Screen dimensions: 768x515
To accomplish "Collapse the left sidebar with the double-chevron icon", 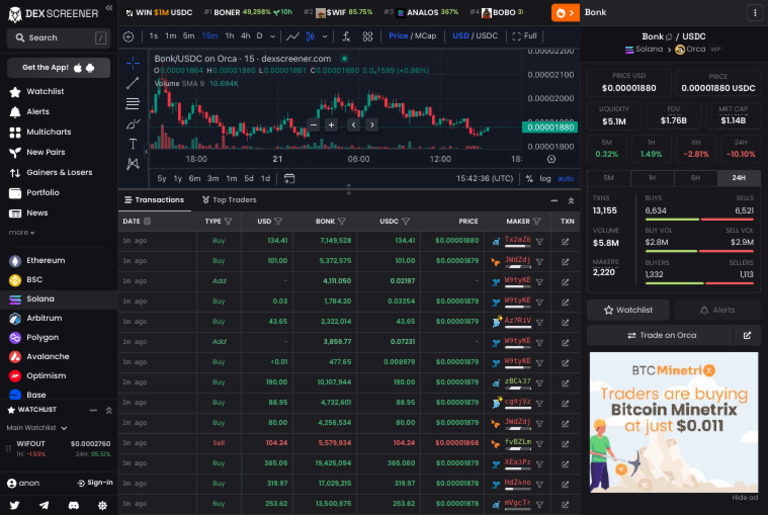I will pos(109,7).
